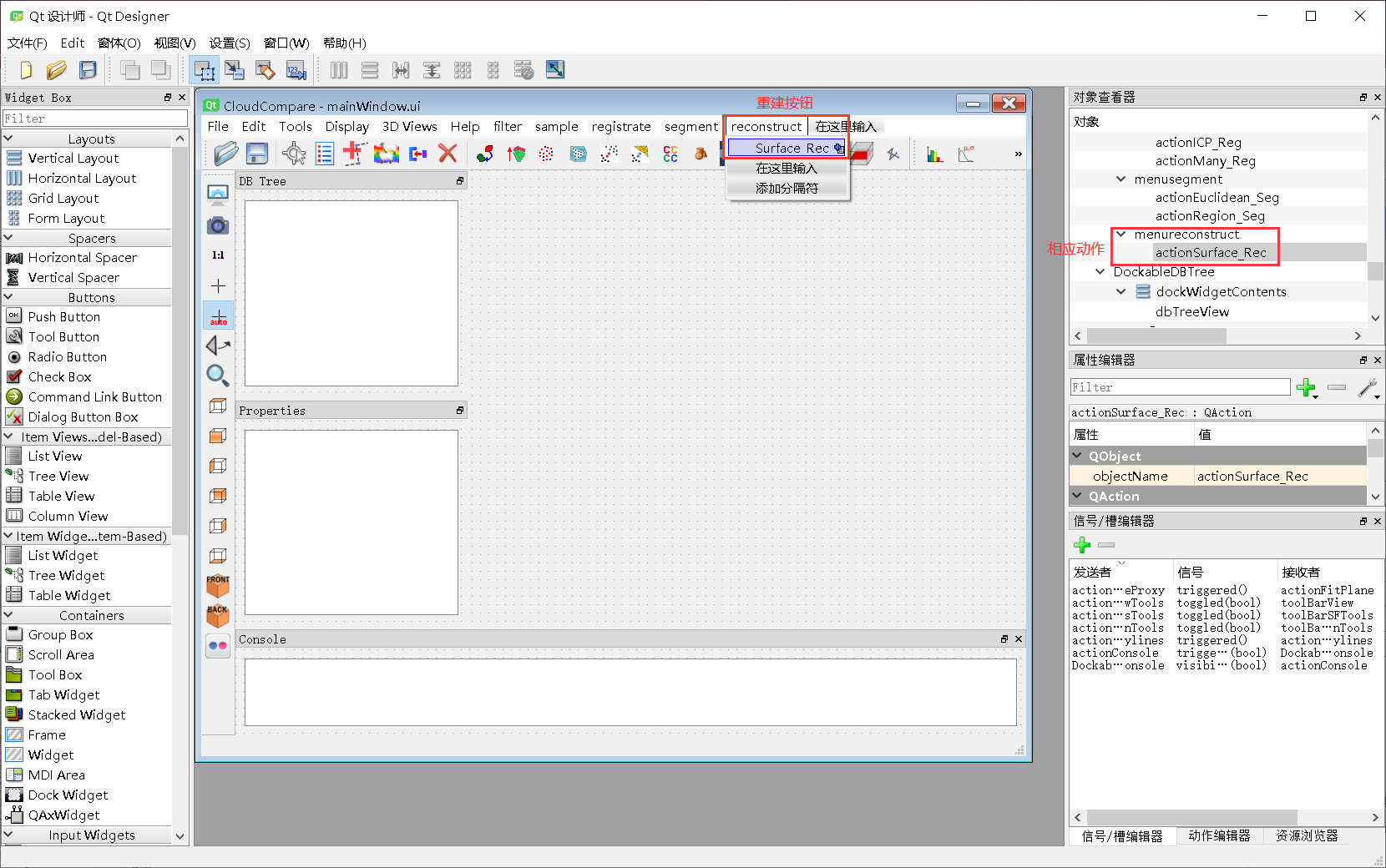
Task: Open the reconstruct menu in the form
Action: (x=766, y=126)
